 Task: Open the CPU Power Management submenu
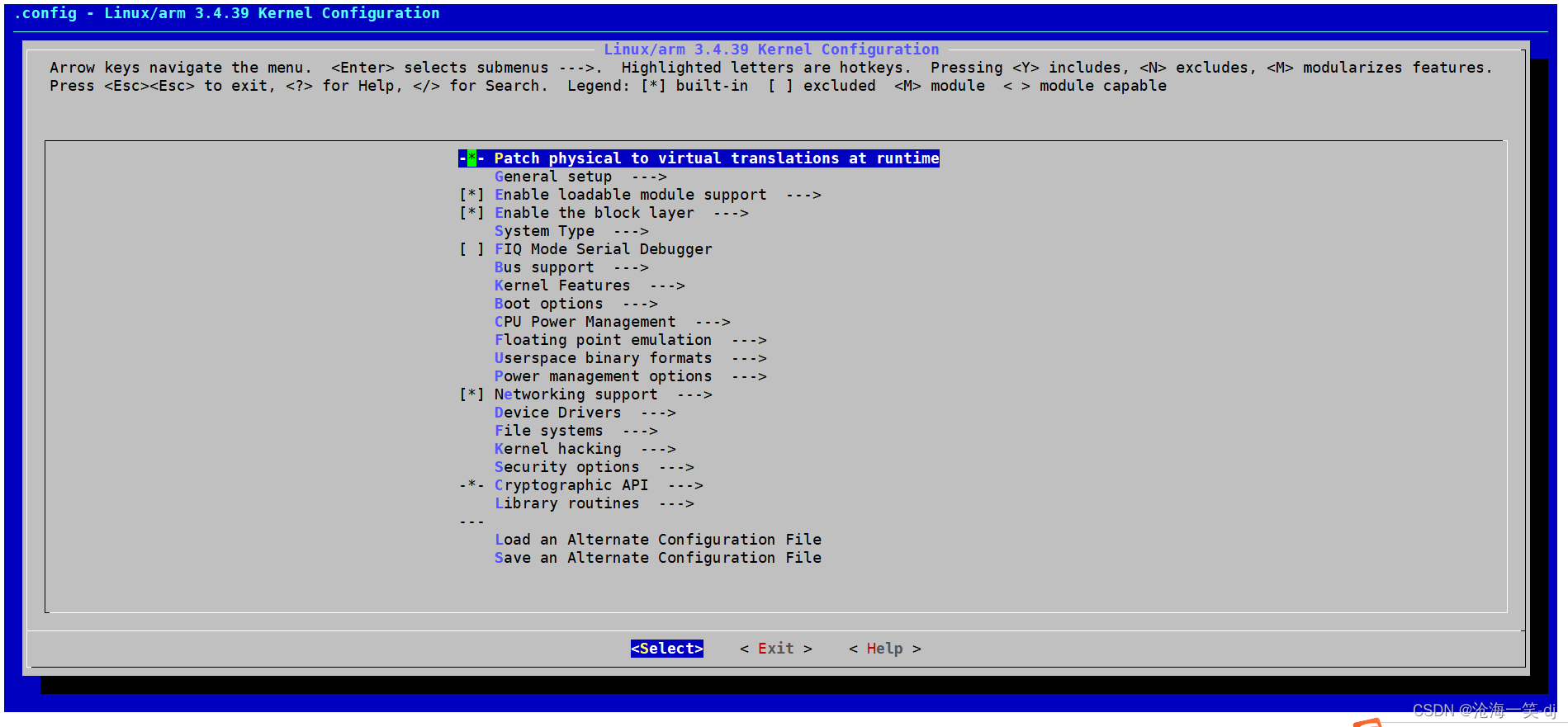(x=613, y=322)
